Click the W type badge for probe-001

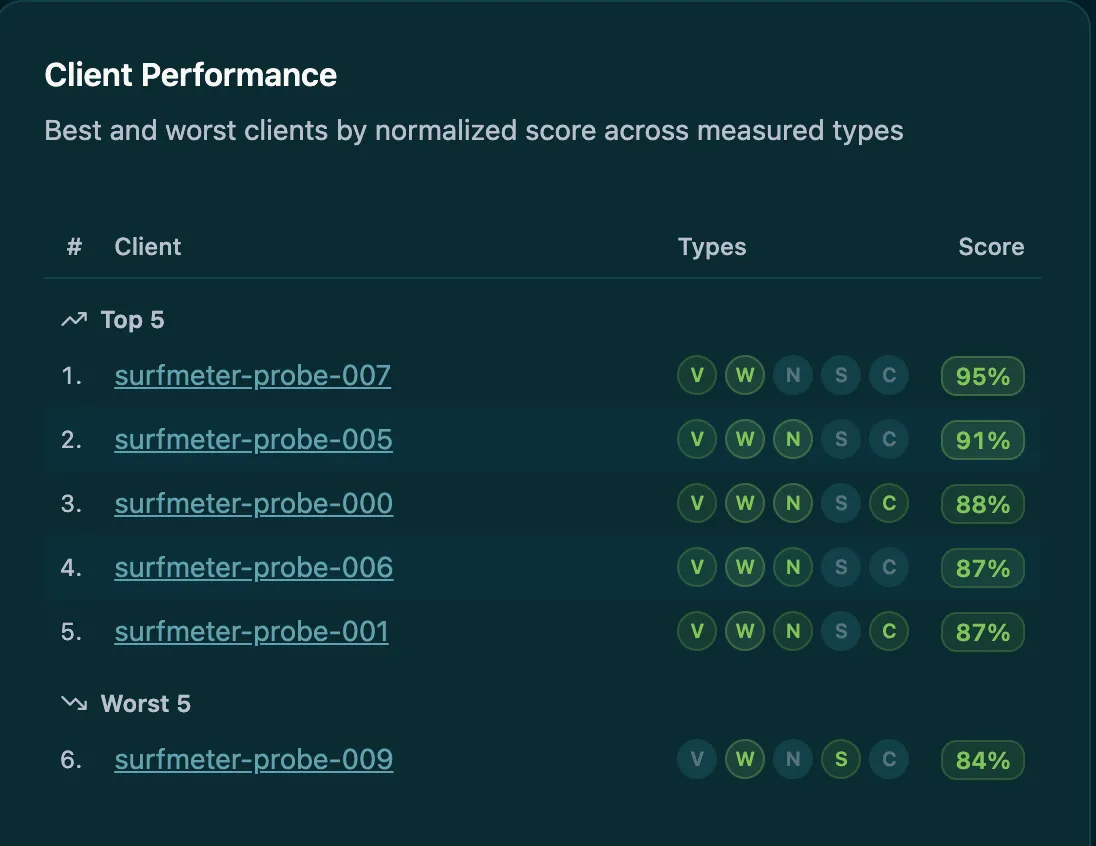tap(745, 631)
